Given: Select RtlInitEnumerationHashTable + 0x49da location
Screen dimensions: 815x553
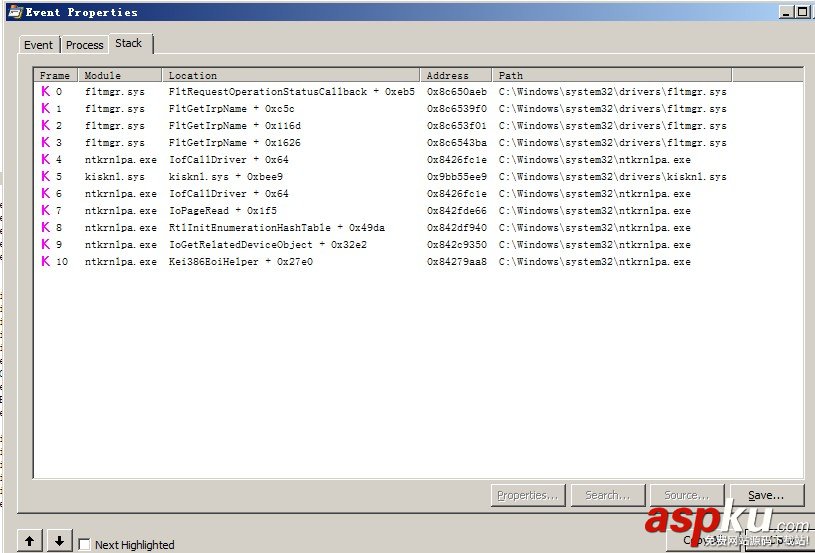Looking at the screenshot, I should click(x=277, y=227).
